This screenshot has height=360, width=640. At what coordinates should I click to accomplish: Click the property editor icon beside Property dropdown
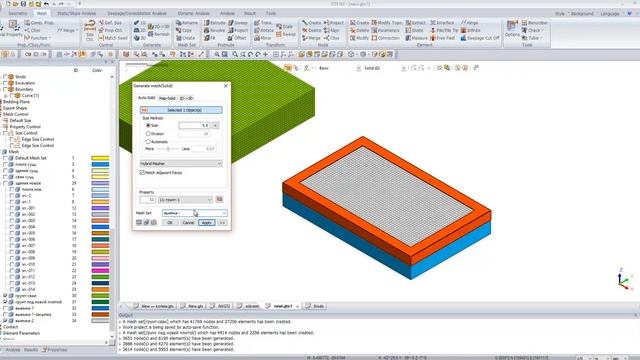click(219, 199)
